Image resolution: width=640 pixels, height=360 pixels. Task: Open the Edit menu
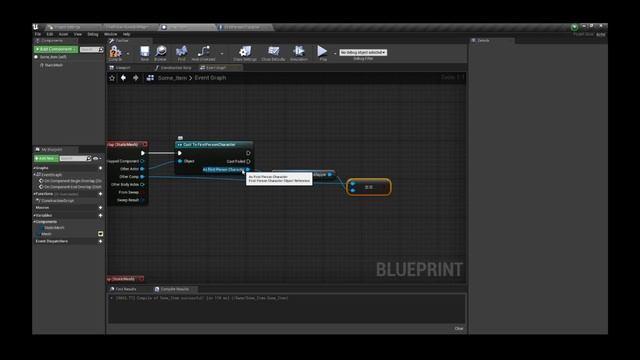tap(50, 34)
